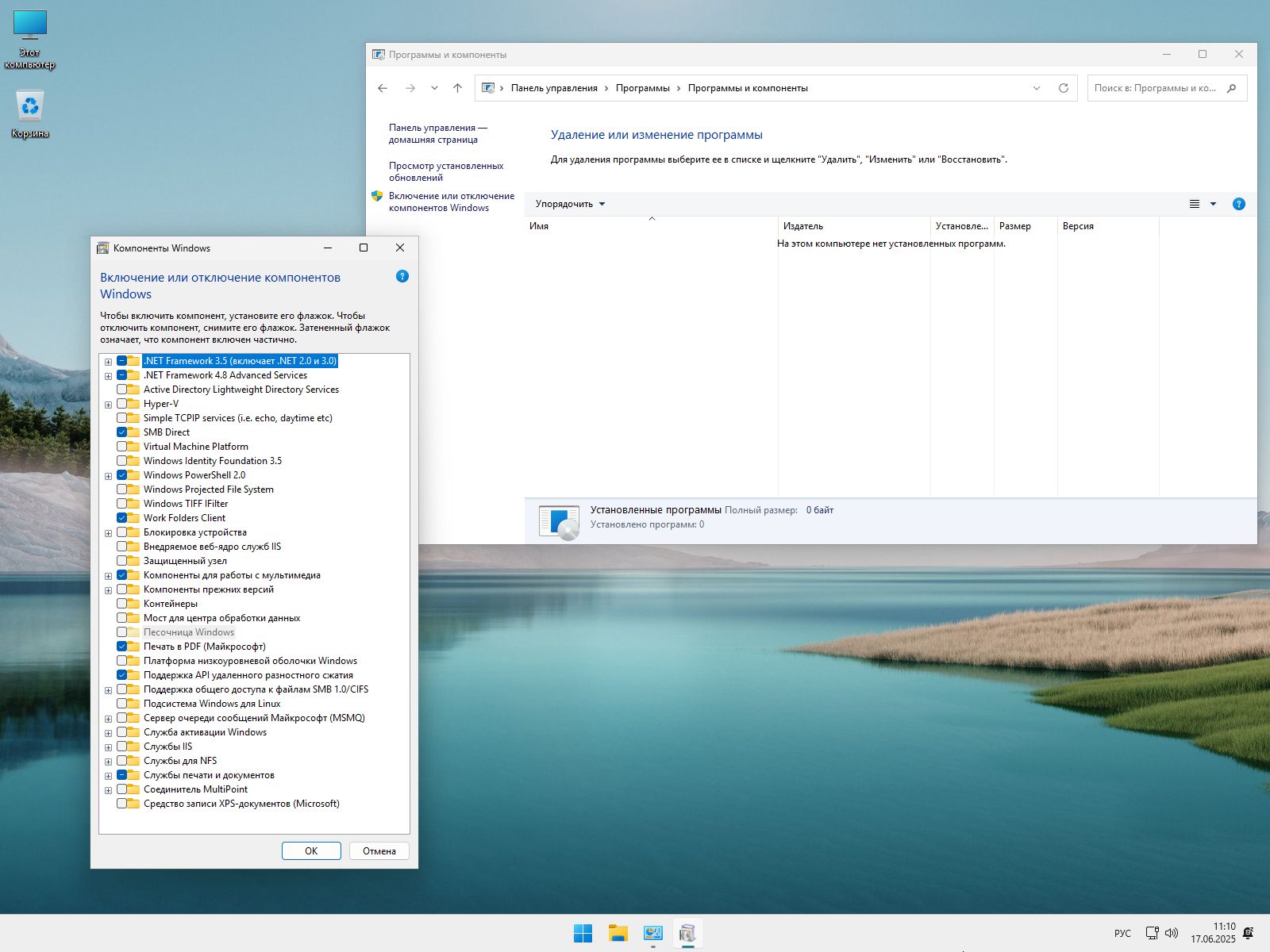Click the Панель управления breadcrumb

[554, 88]
